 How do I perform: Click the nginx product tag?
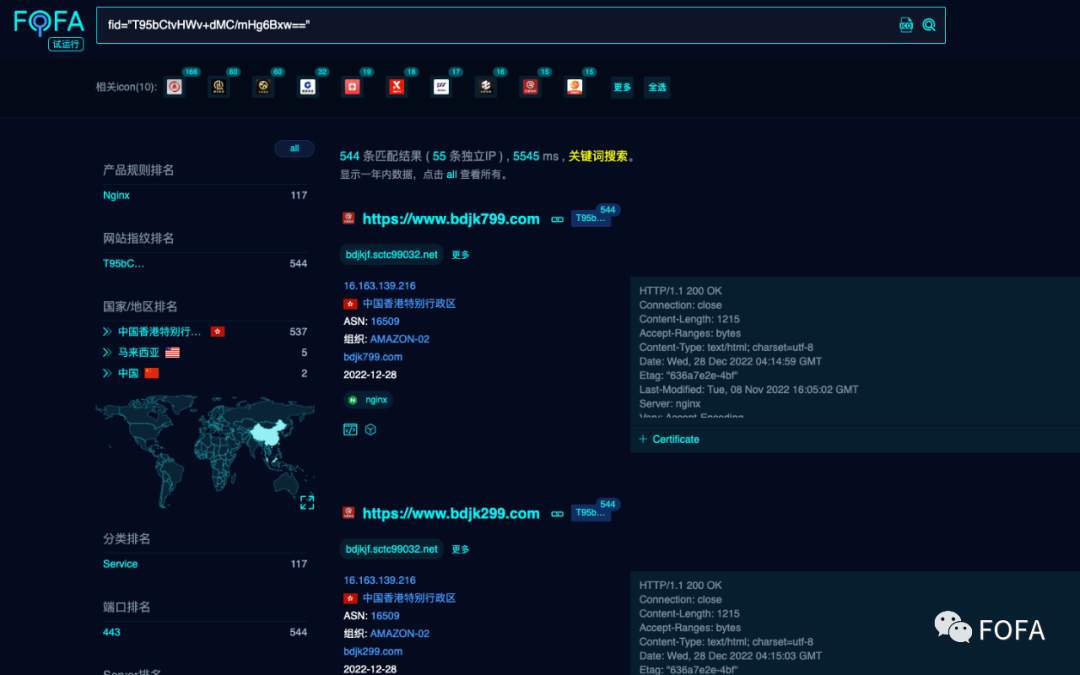(368, 399)
